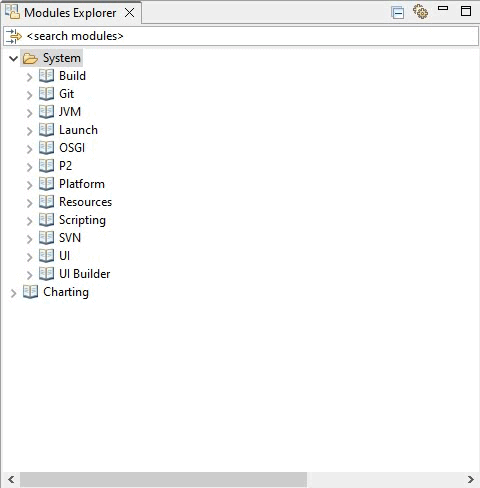Screen dimensions: 480x488
Task: Click the System folder icon
Action: coord(30,59)
